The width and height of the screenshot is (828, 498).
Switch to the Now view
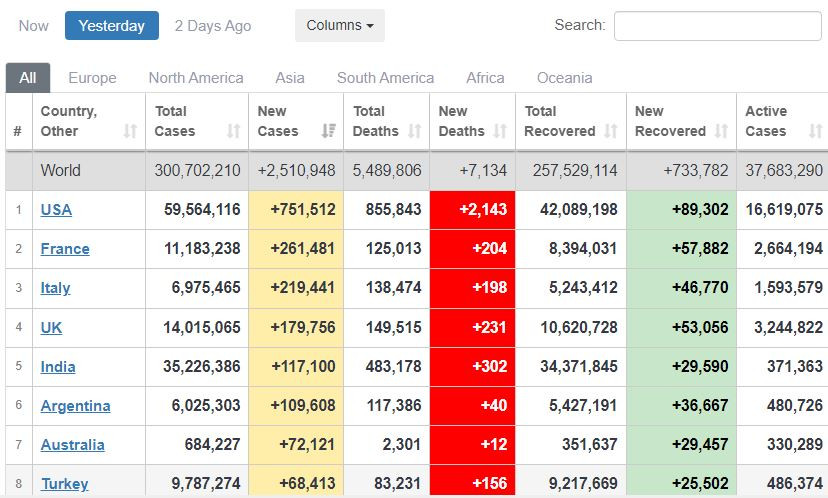pyautogui.click(x=33, y=25)
